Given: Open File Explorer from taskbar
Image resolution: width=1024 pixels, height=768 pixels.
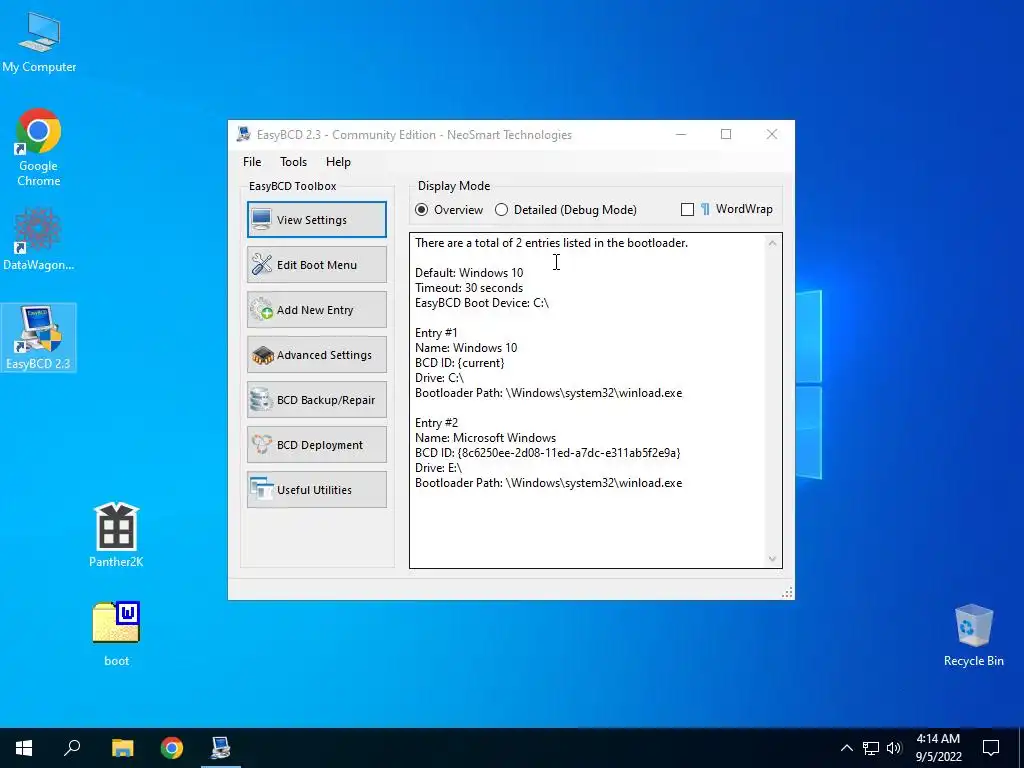Looking at the screenshot, I should [x=122, y=748].
